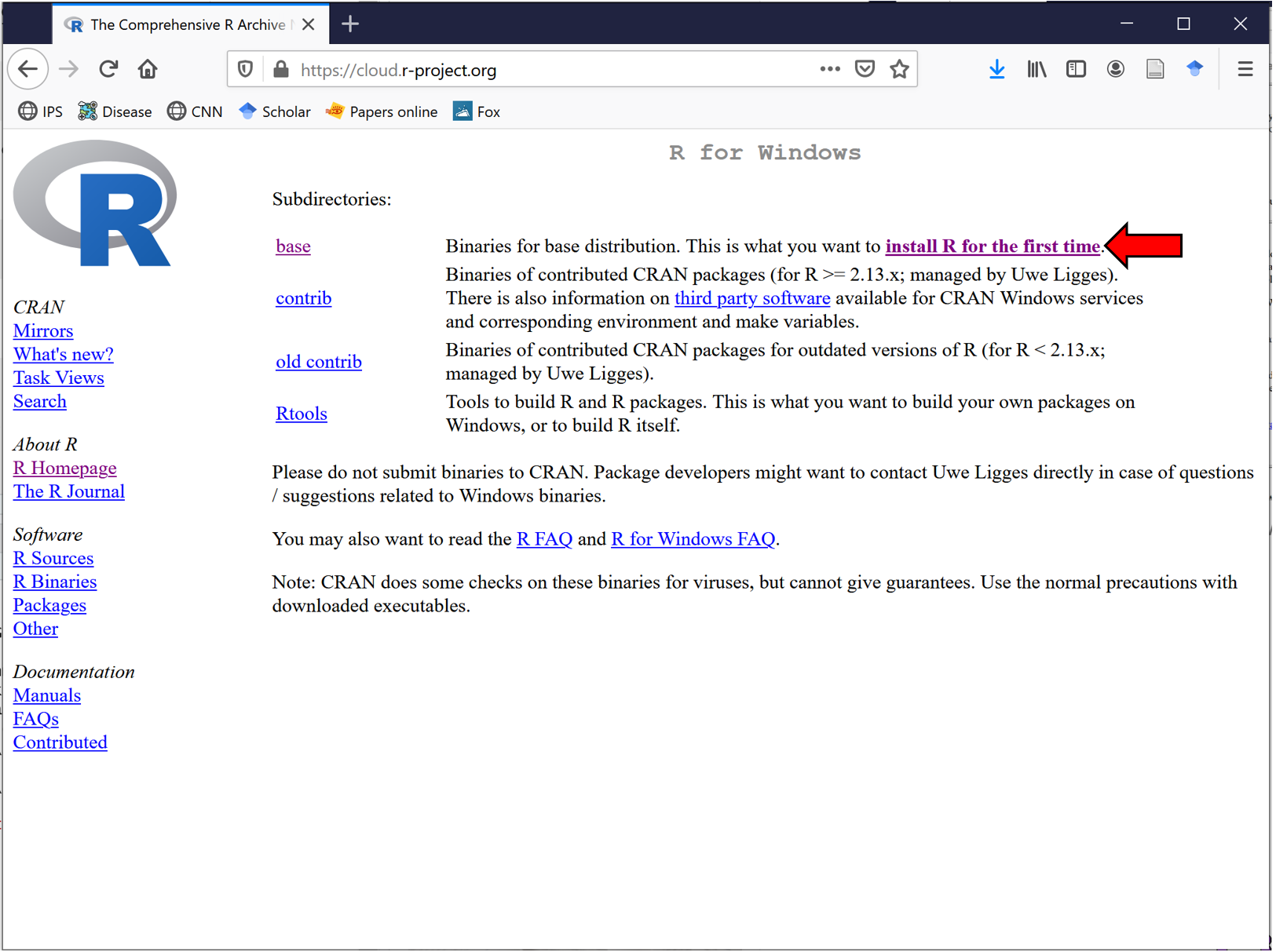1276x952 pixels.
Task: Bookmark this page with the star
Action: click(x=899, y=69)
